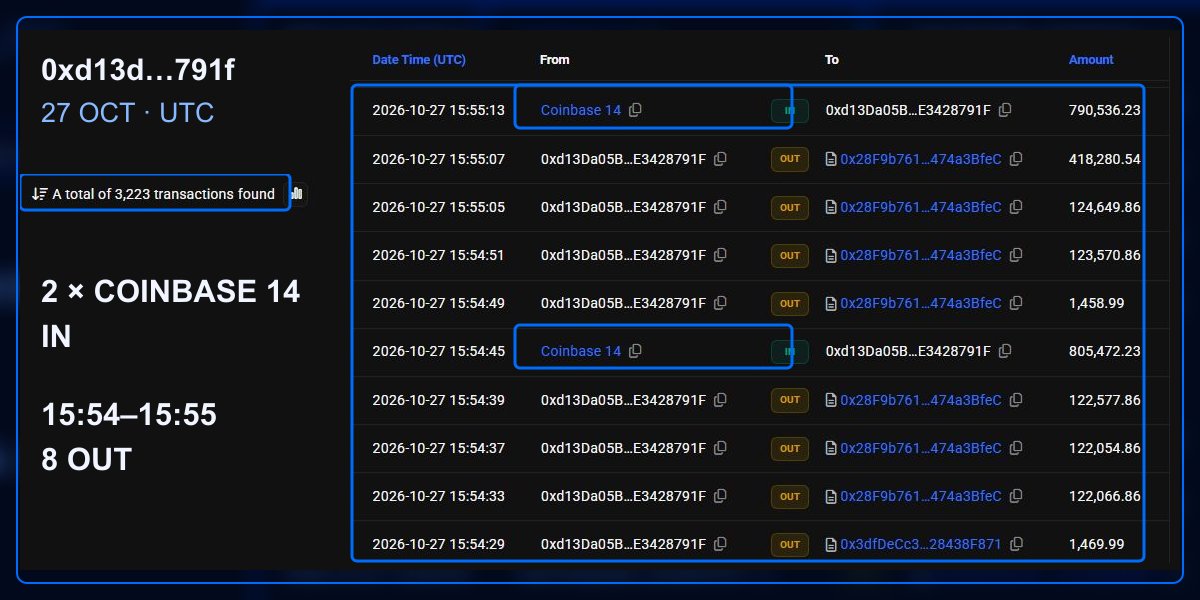Copy 0x3dfDeCc3 address in 15:54:29 row
The image size is (1200, 600).
(x=1016, y=544)
